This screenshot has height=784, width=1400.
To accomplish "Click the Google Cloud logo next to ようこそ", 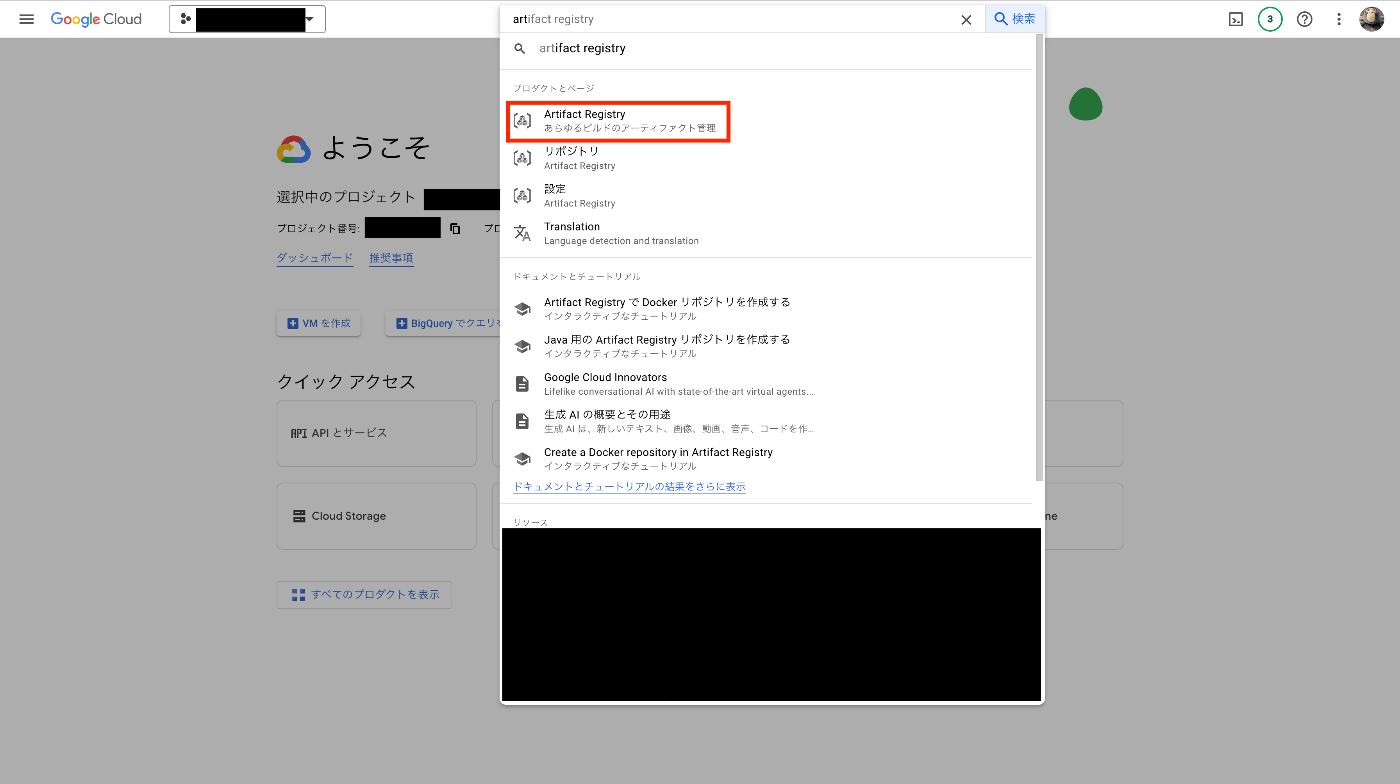I will click(294, 149).
